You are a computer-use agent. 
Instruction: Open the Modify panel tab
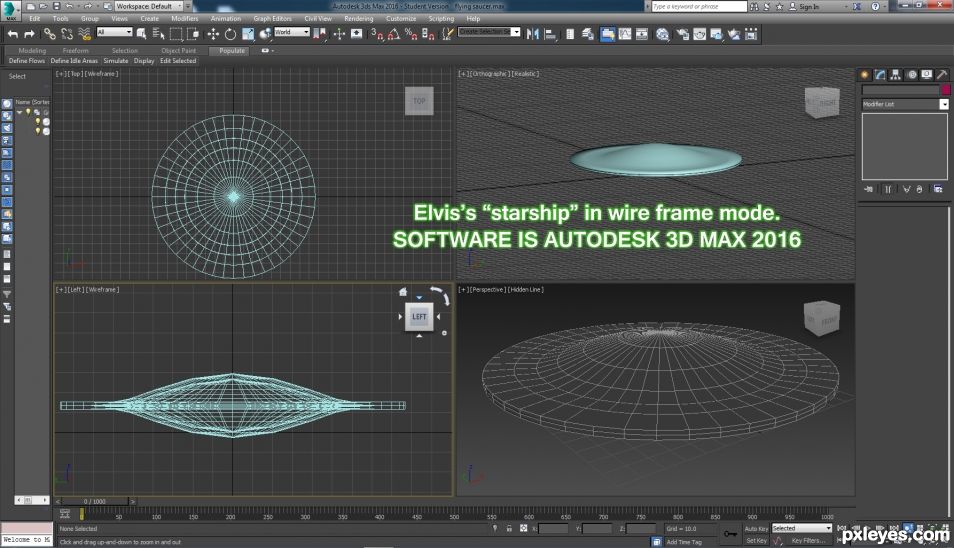(880, 74)
